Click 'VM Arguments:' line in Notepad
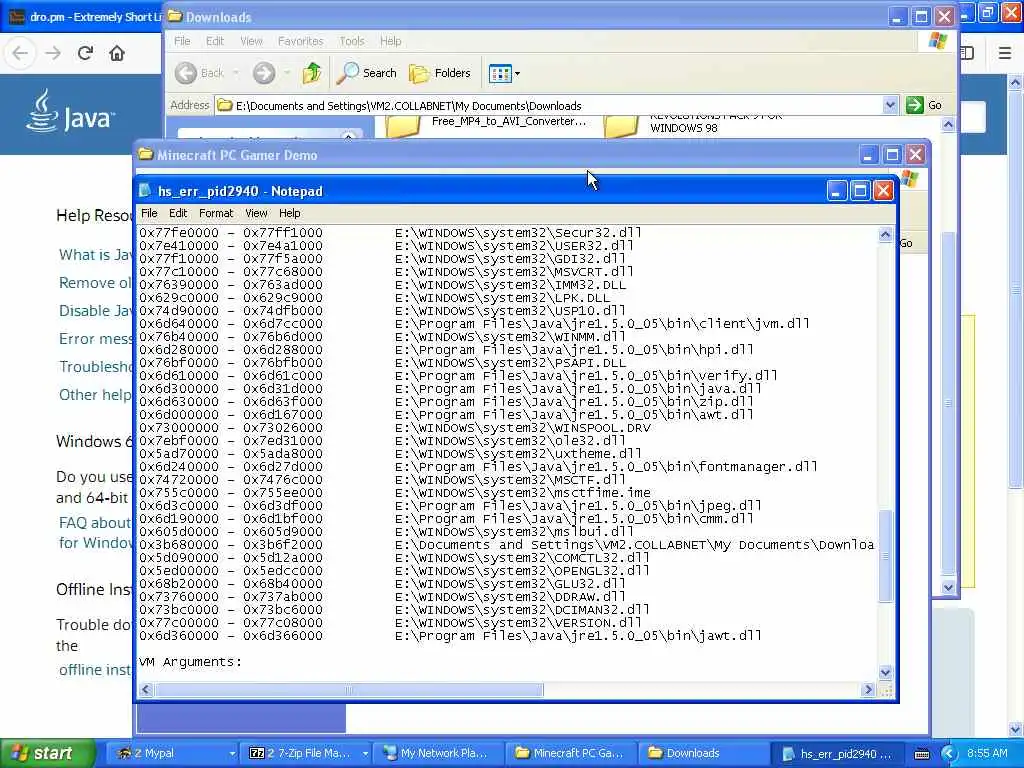The width and height of the screenshot is (1024, 768). 190,662
